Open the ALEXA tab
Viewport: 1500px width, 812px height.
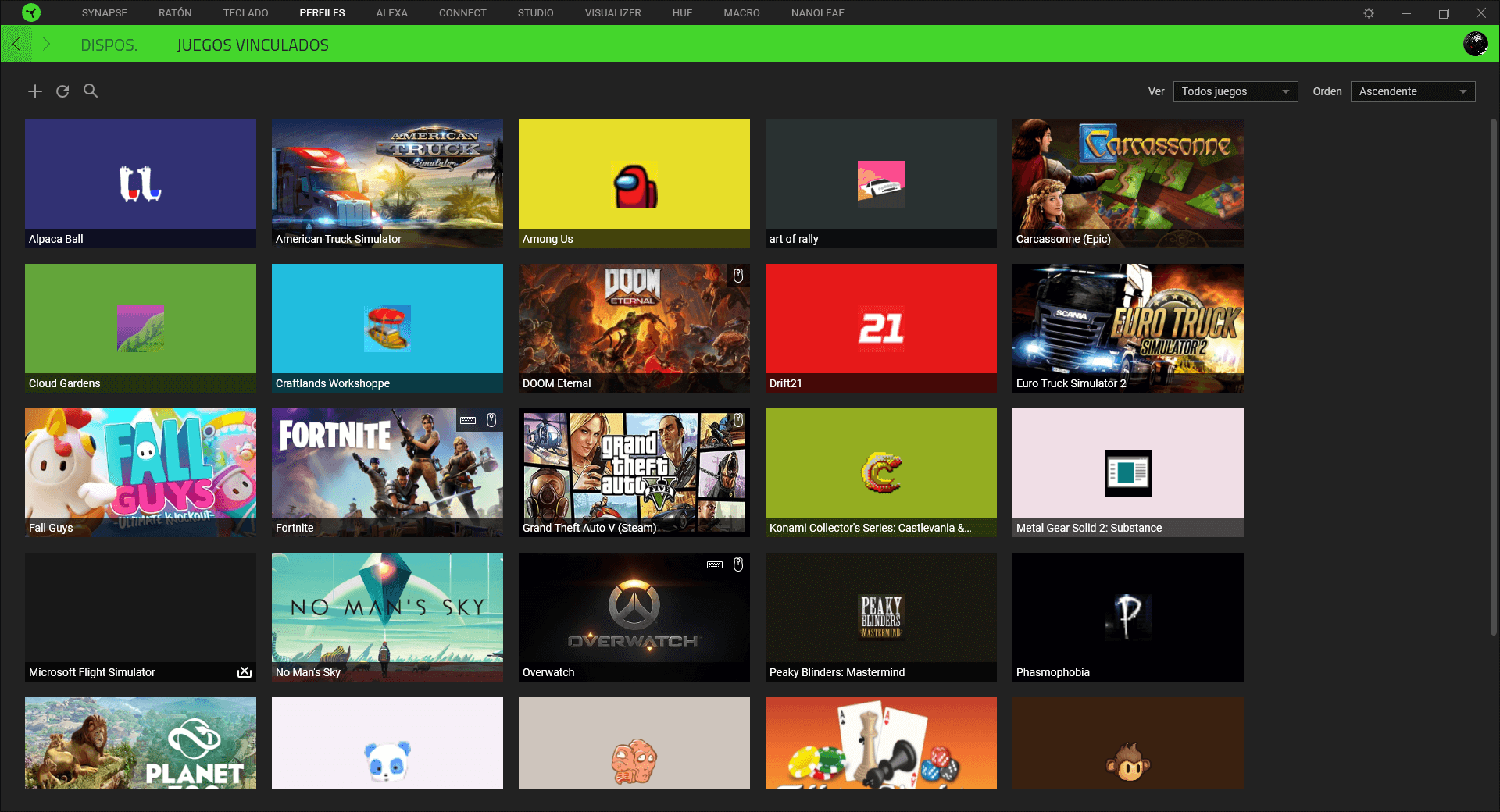(x=392, y=13)
